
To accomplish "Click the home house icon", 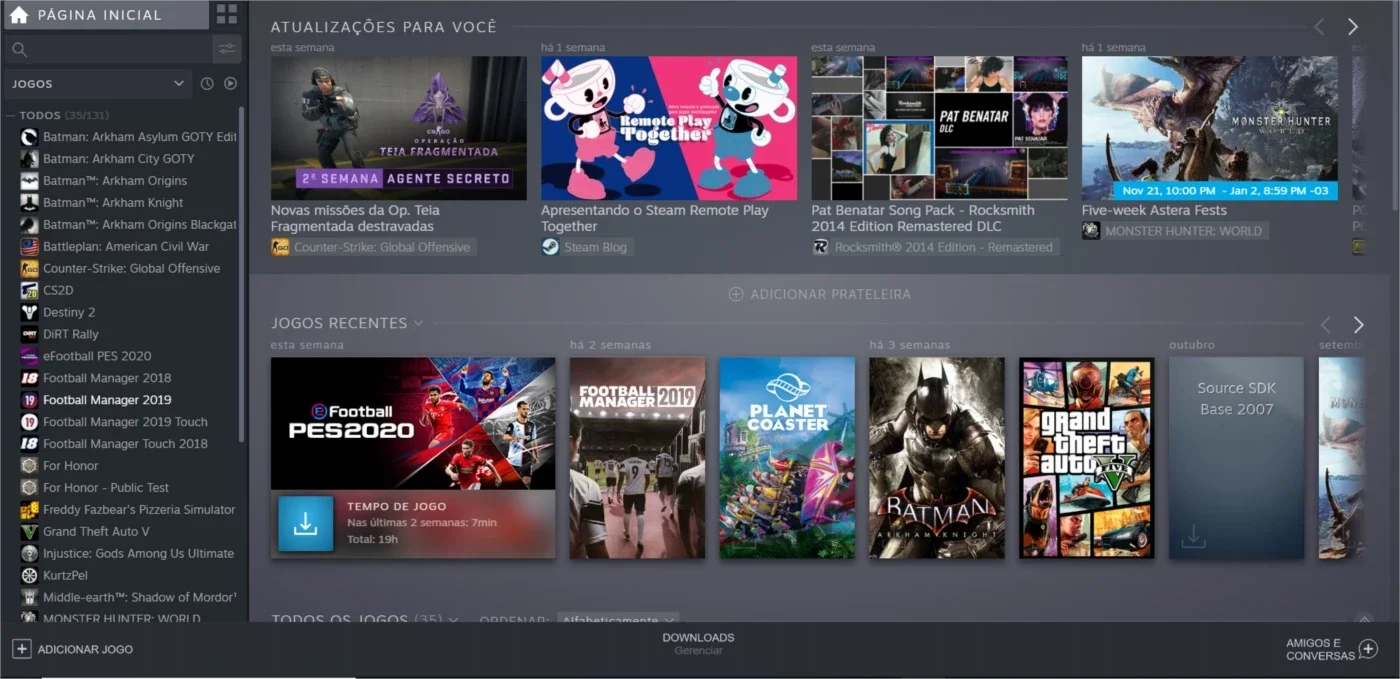I will tap(18, 15).
